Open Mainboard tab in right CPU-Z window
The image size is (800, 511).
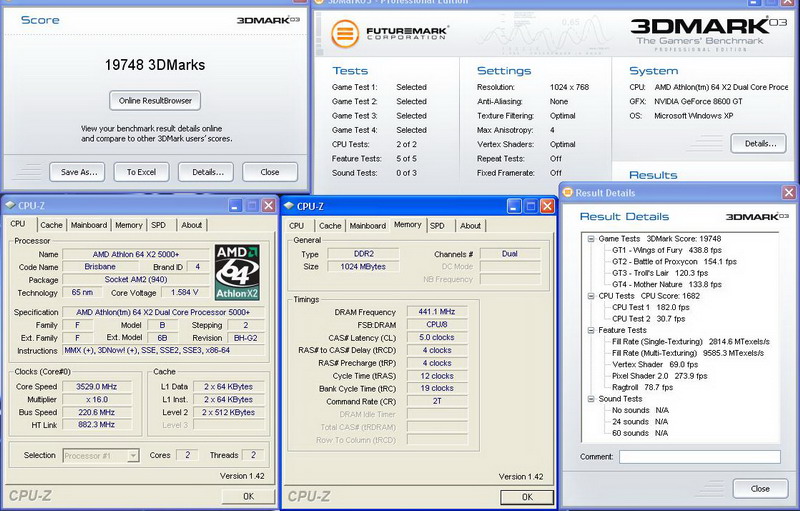(x=368, y=225)
